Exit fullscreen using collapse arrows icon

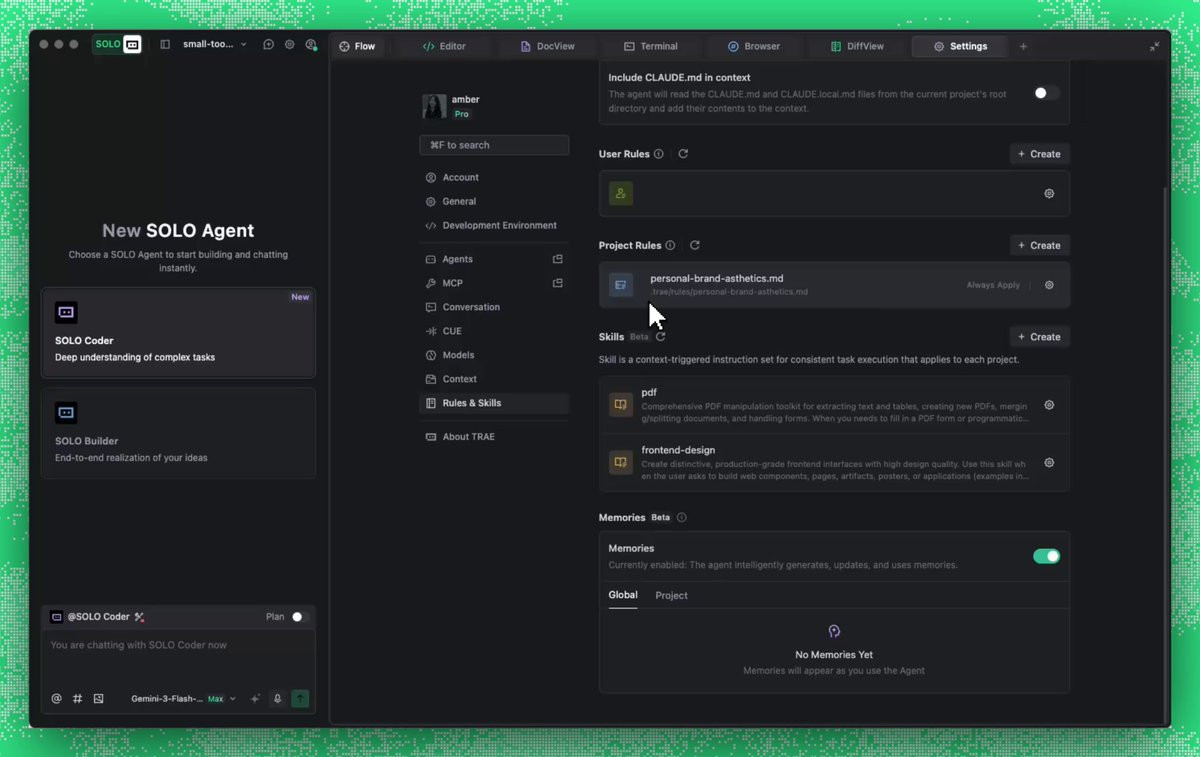click(x=1154, y=46)
